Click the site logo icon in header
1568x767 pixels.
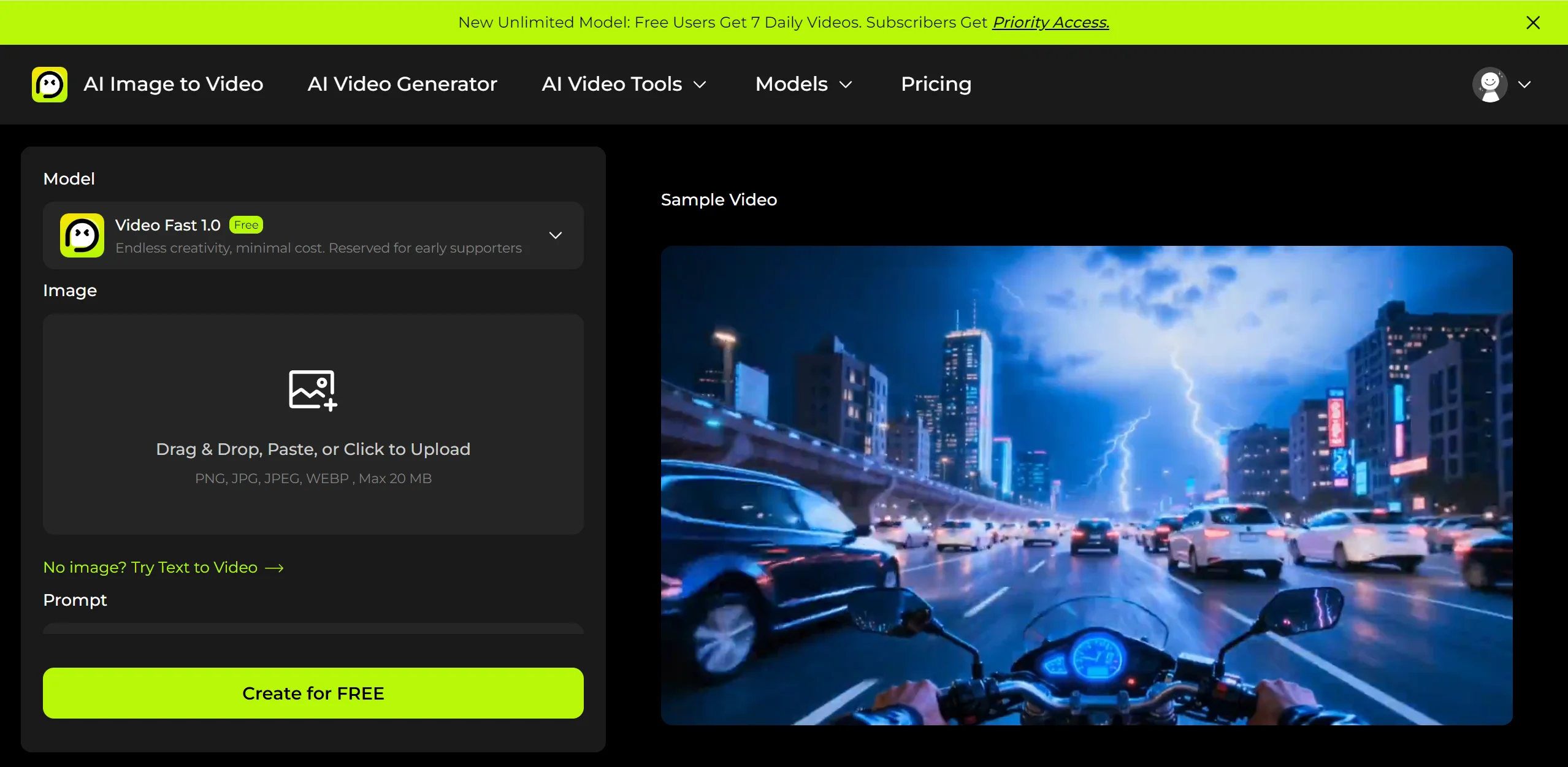coord(50,85)
